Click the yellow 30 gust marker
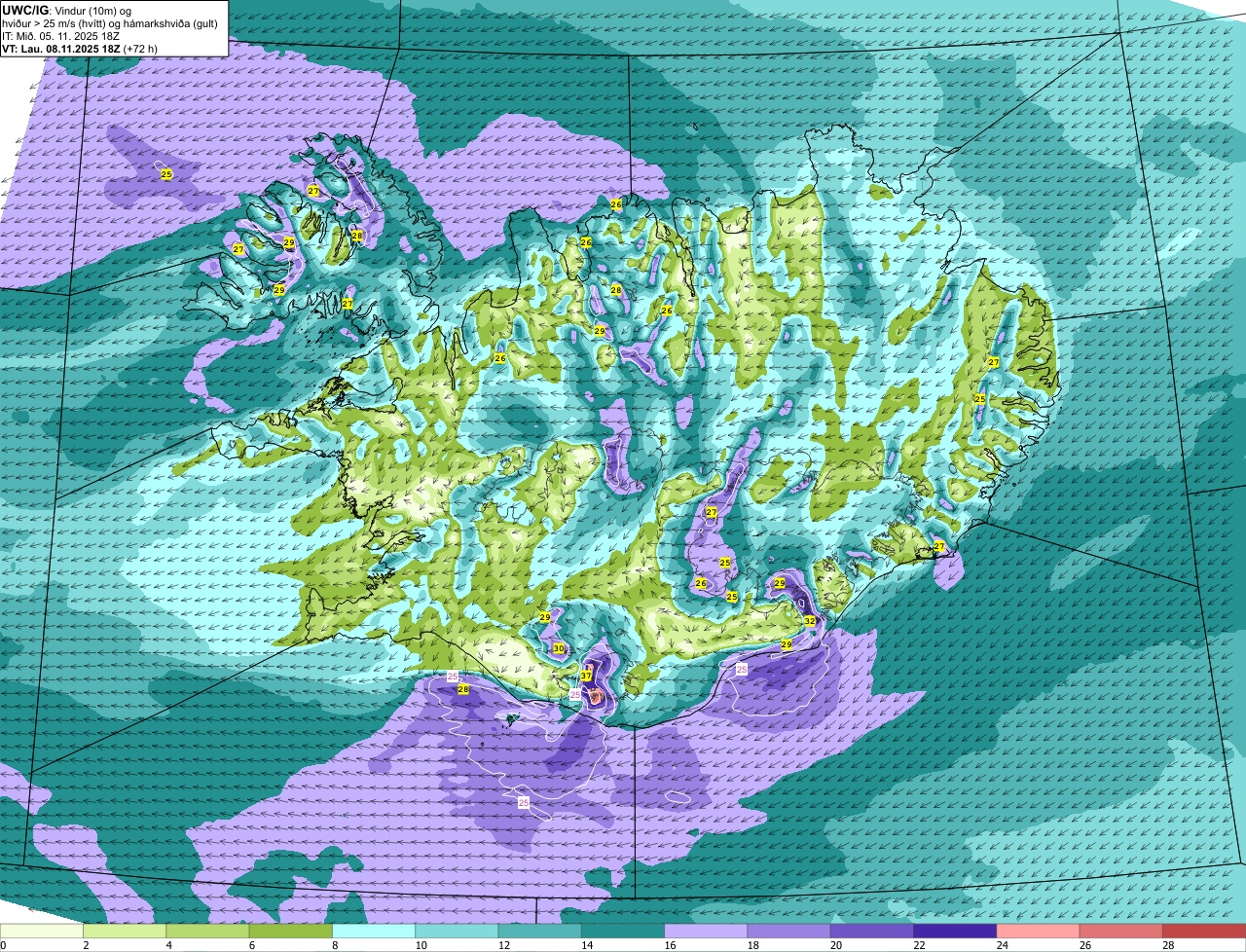Image resolution: width=1246 pixels, height=952 pixels. pos(559,648)
